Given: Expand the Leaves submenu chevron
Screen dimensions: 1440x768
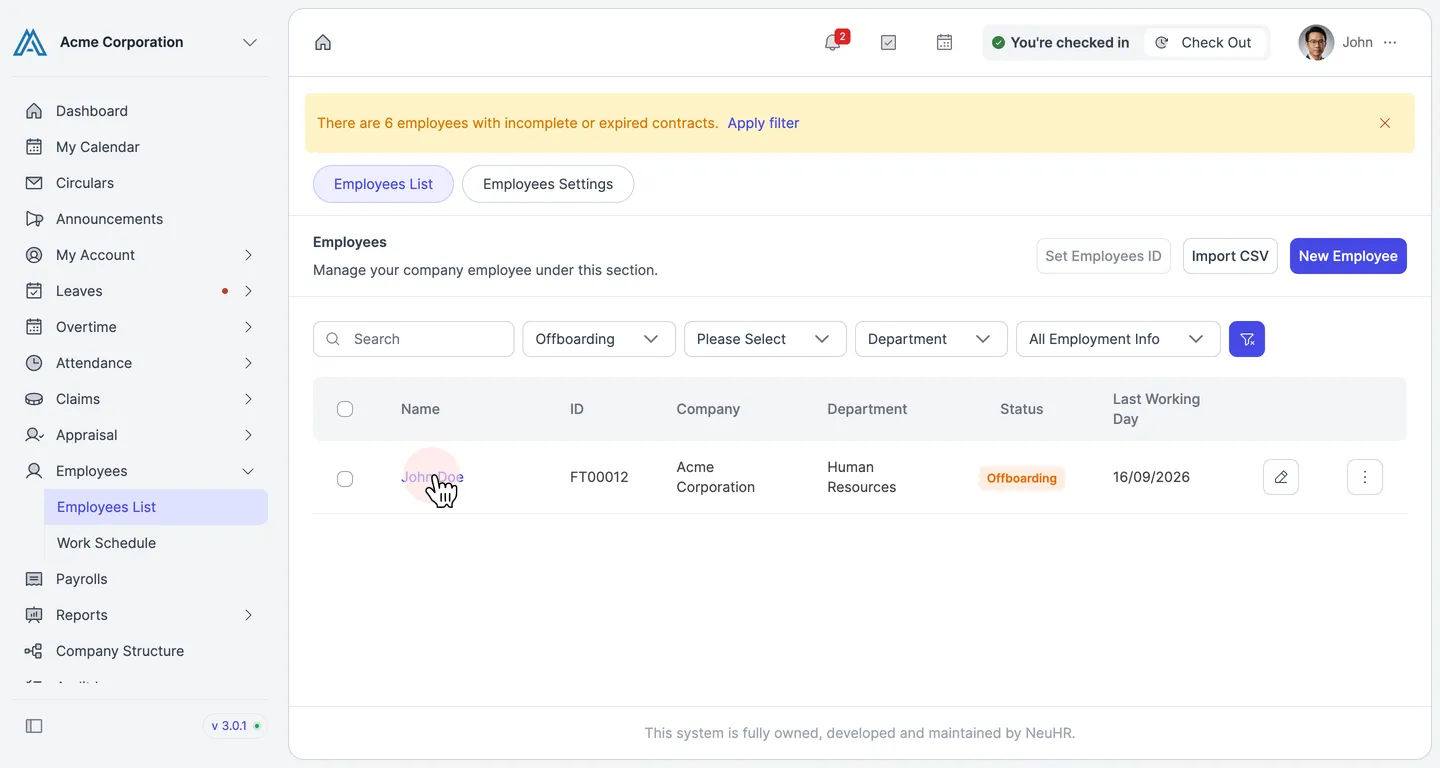Looking at the screenshot, I should (248, 291).
